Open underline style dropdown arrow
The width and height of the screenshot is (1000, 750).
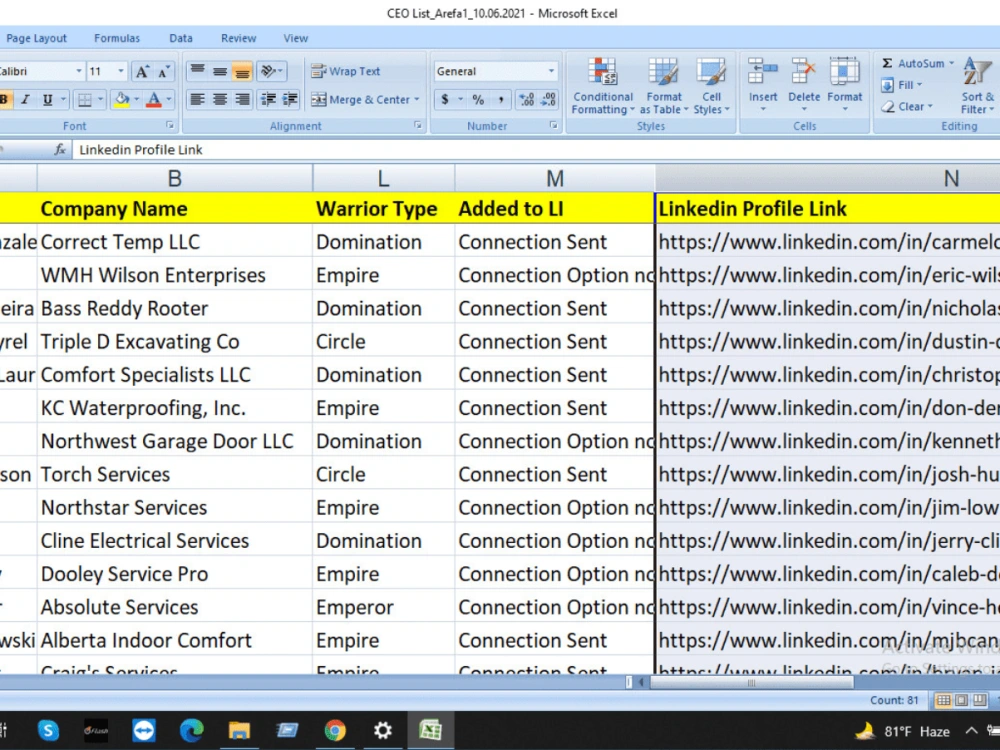click(63, 99)
